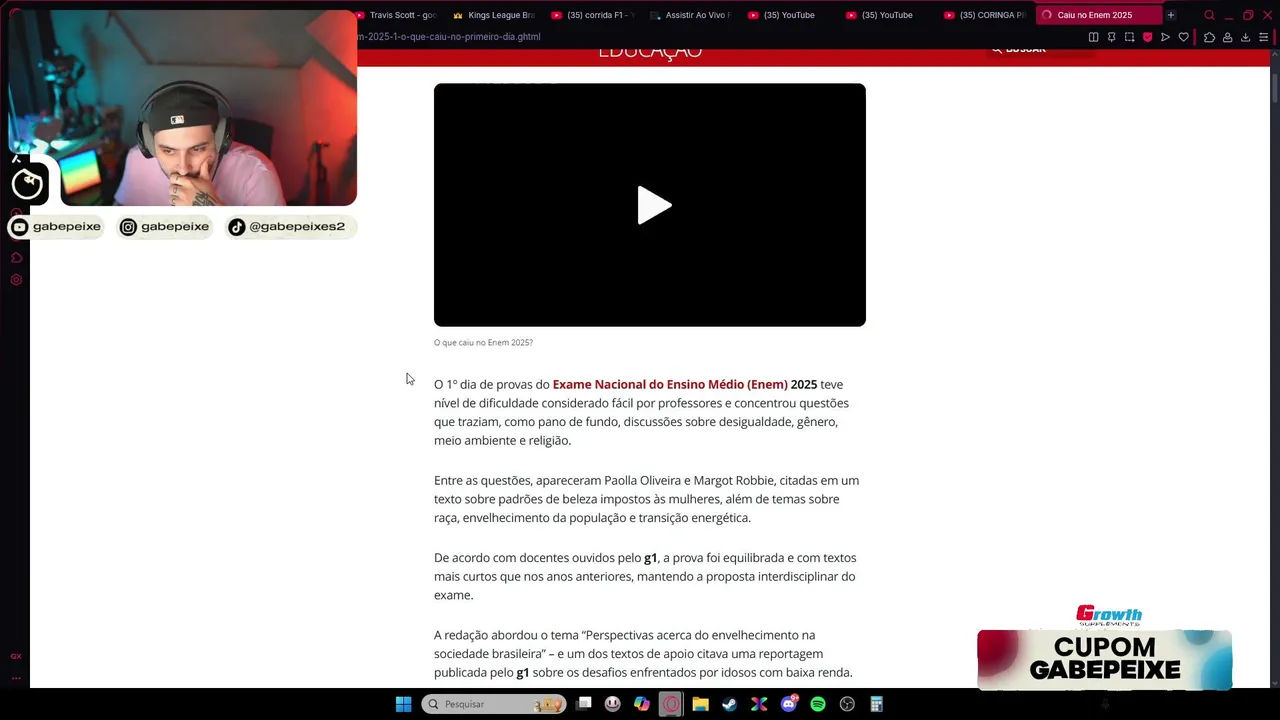
Task: Switch to the corrida F1 tab
Action: pyautogui.click(x=593, y=15)
